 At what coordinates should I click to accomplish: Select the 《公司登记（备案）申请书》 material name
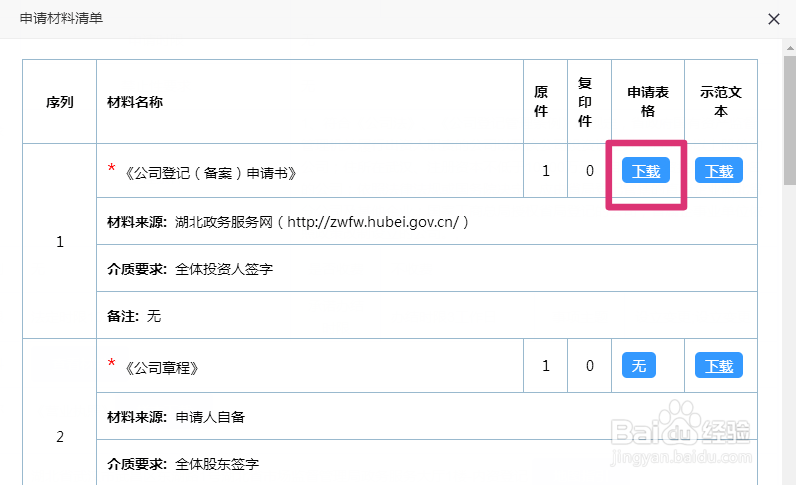point(211,172)
